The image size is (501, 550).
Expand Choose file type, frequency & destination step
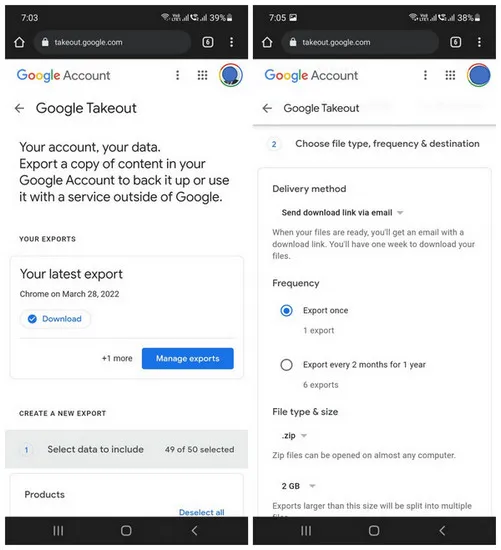[374, 144]
